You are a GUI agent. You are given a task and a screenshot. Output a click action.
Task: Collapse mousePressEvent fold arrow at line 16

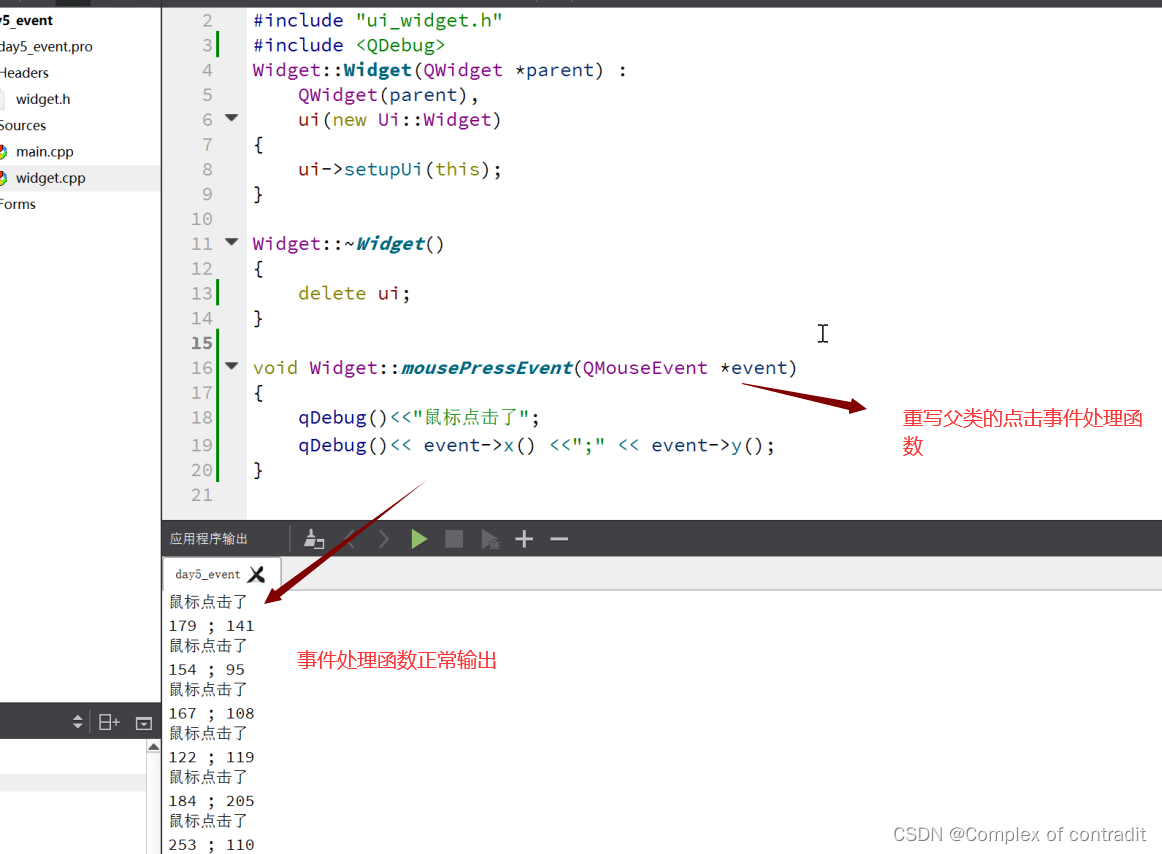coord(231,365)
